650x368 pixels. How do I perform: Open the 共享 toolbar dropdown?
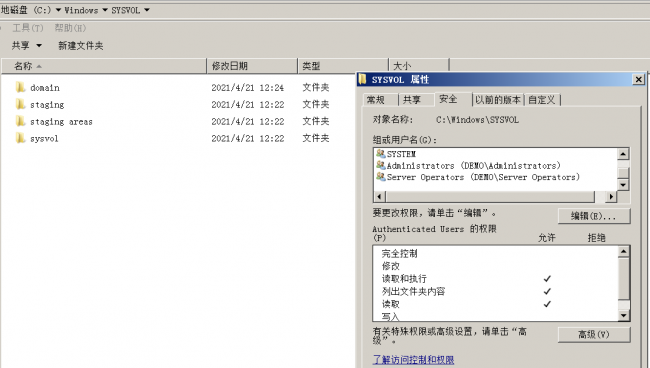pyautogui.click(x=27, y=46)
